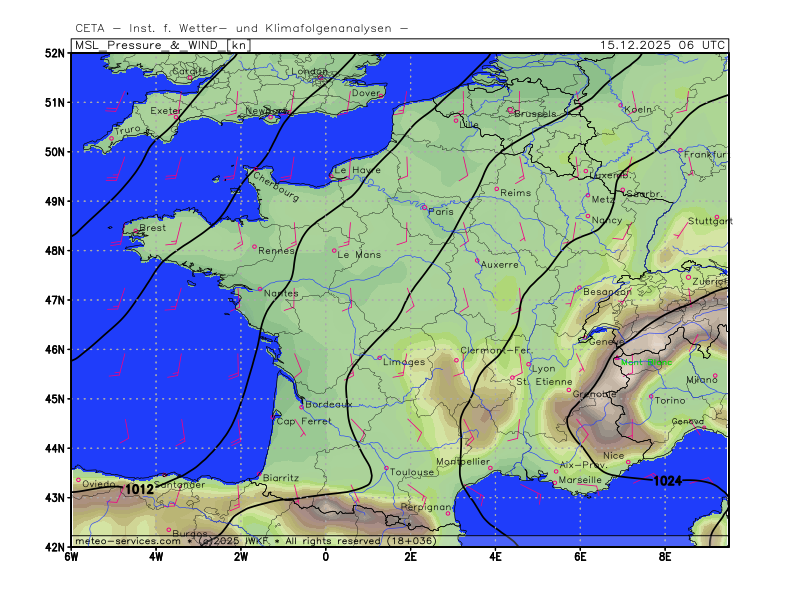
Task: Select the Brest city marker
Action: tap(136, 233)
